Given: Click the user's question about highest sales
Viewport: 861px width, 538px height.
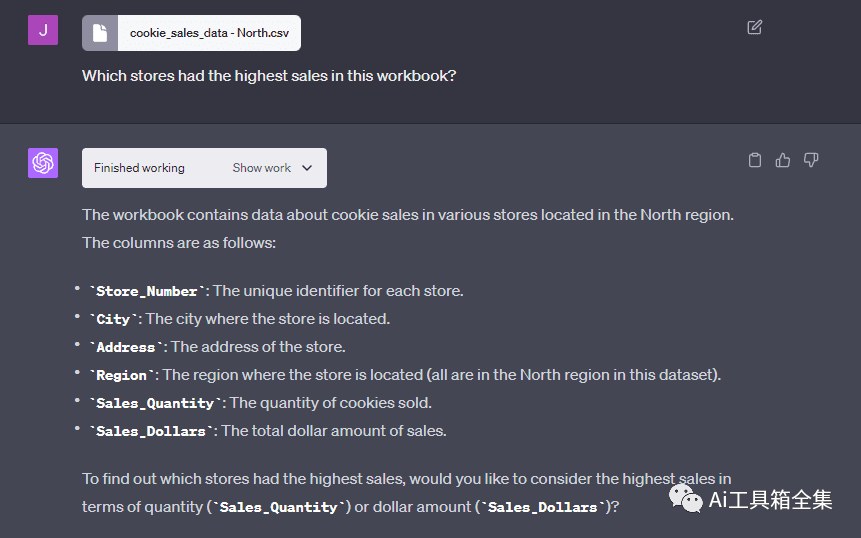Looking at the screenshot, I should coord(269,75).
